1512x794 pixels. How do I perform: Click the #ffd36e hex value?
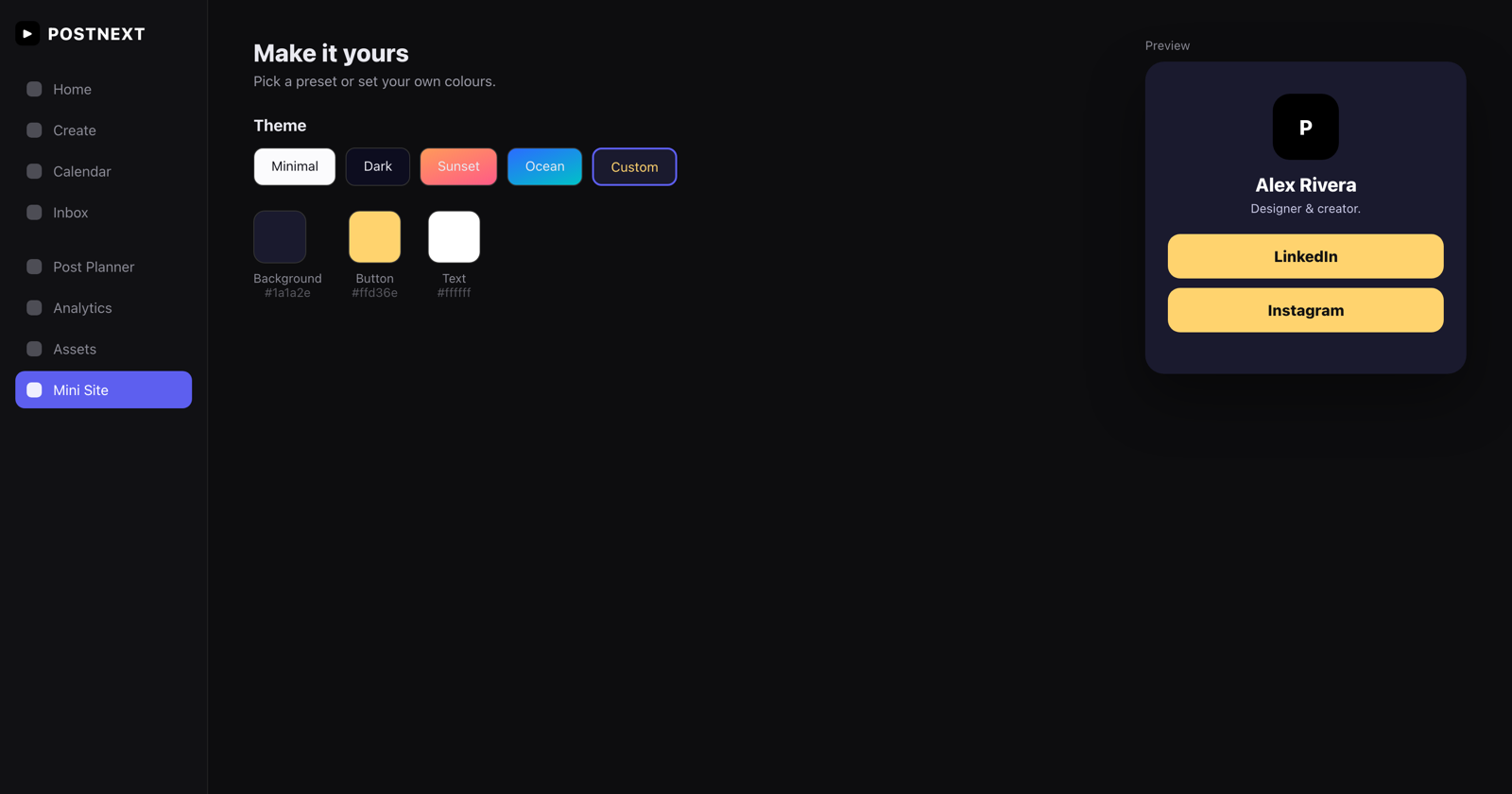click(x=374, y=293)
